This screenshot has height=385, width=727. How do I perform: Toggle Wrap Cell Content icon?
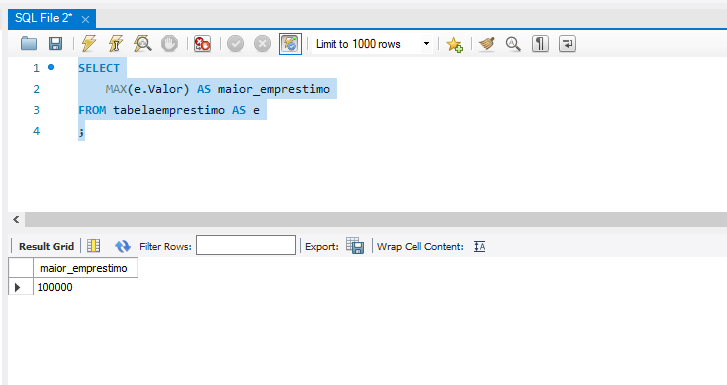[479, 246]
